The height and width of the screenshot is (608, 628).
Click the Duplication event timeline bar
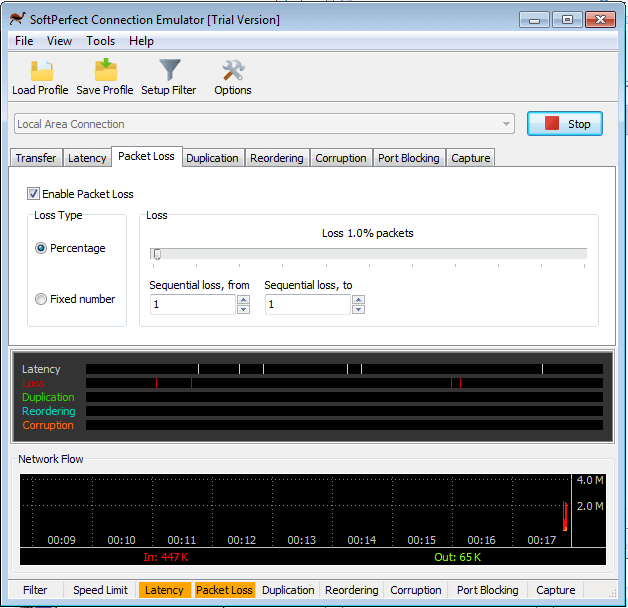click(344, 397)
